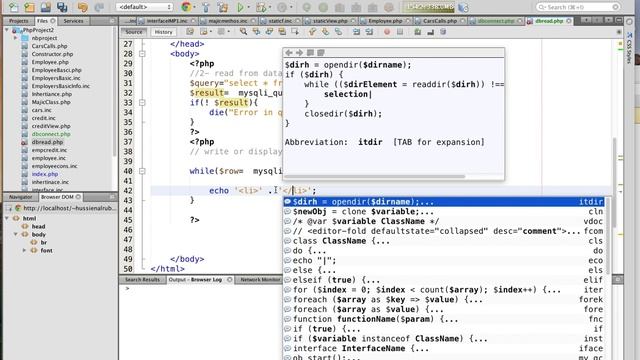This screenshot has height=360, width=640.
Task: Toggle the Rectangular Selection icon
Action: coord(295,32)
